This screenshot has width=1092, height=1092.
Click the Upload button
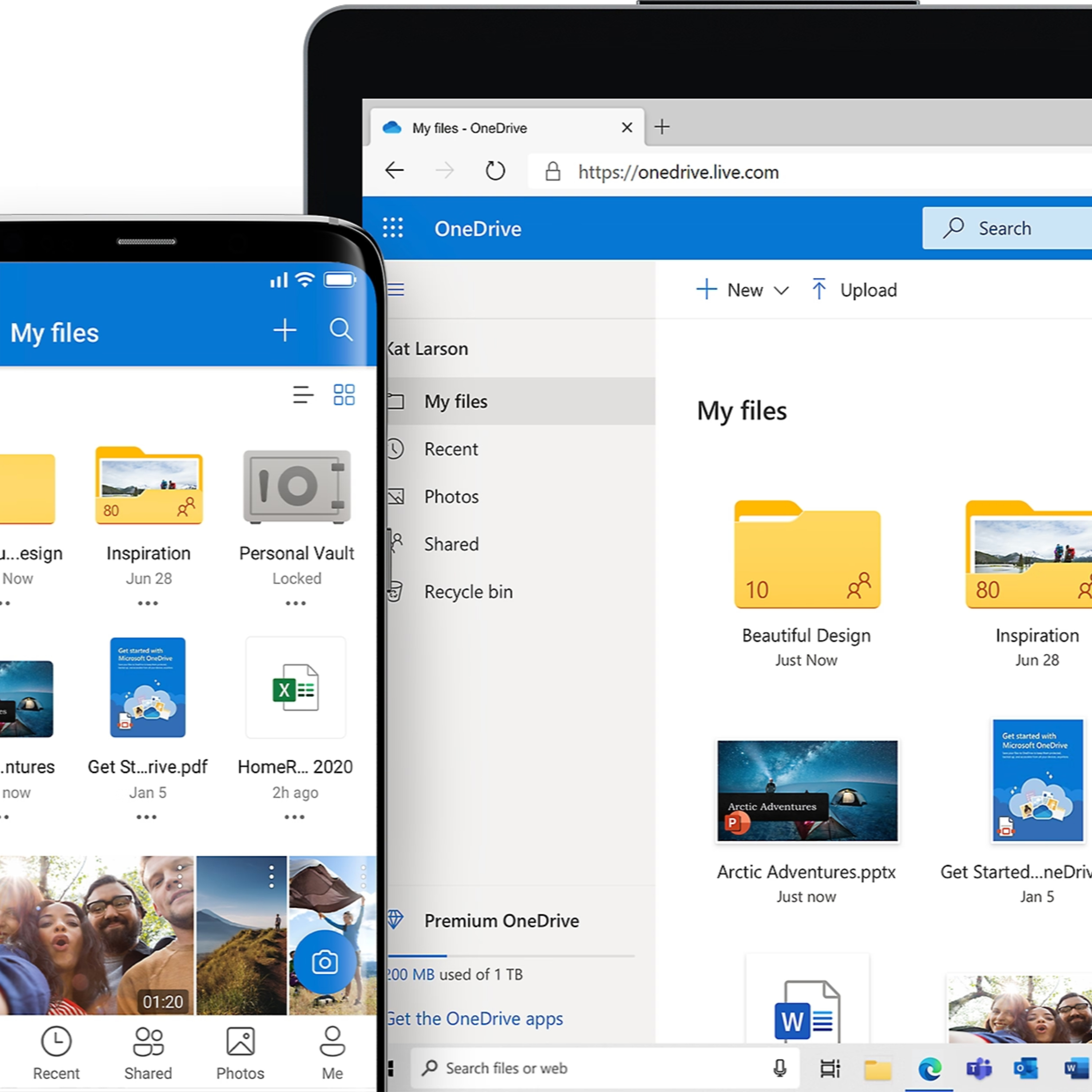(x=855, y=290)
